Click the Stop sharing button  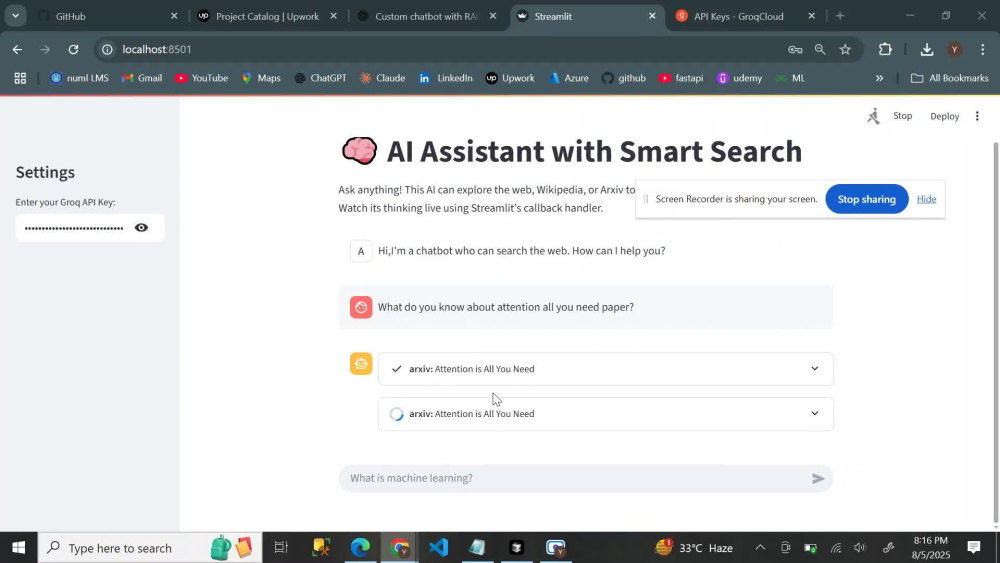pyautogui.click(x=866, y=199)
